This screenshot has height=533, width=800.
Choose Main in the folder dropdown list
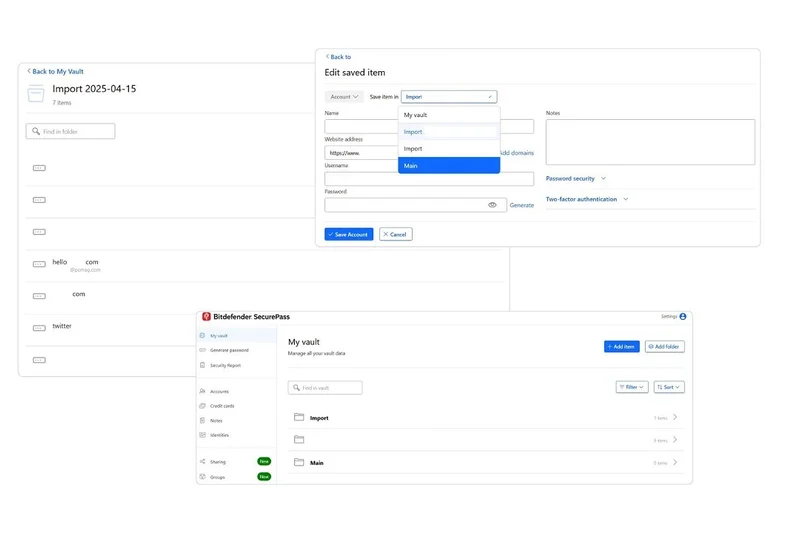[x=449, y=165]
